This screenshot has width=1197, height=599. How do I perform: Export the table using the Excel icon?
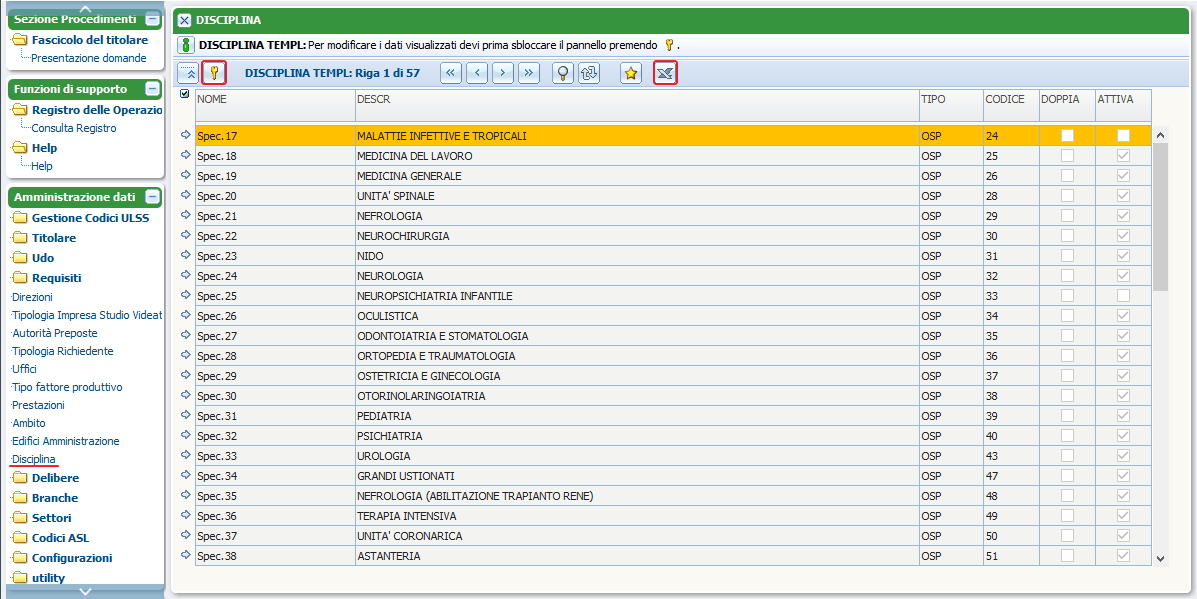point(665,73)
